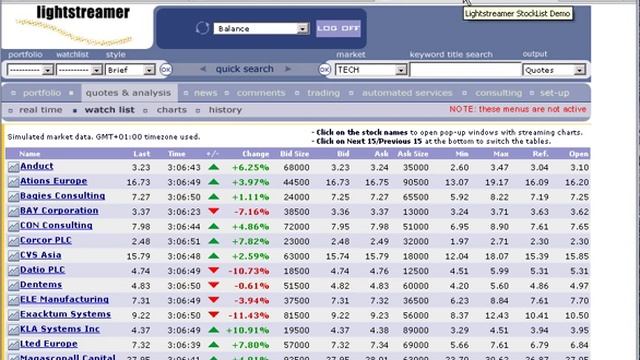Click the -7.16% change for BAY Corporation
The width and height of the screenshot is (640, 360).
(x=251, y=212)
